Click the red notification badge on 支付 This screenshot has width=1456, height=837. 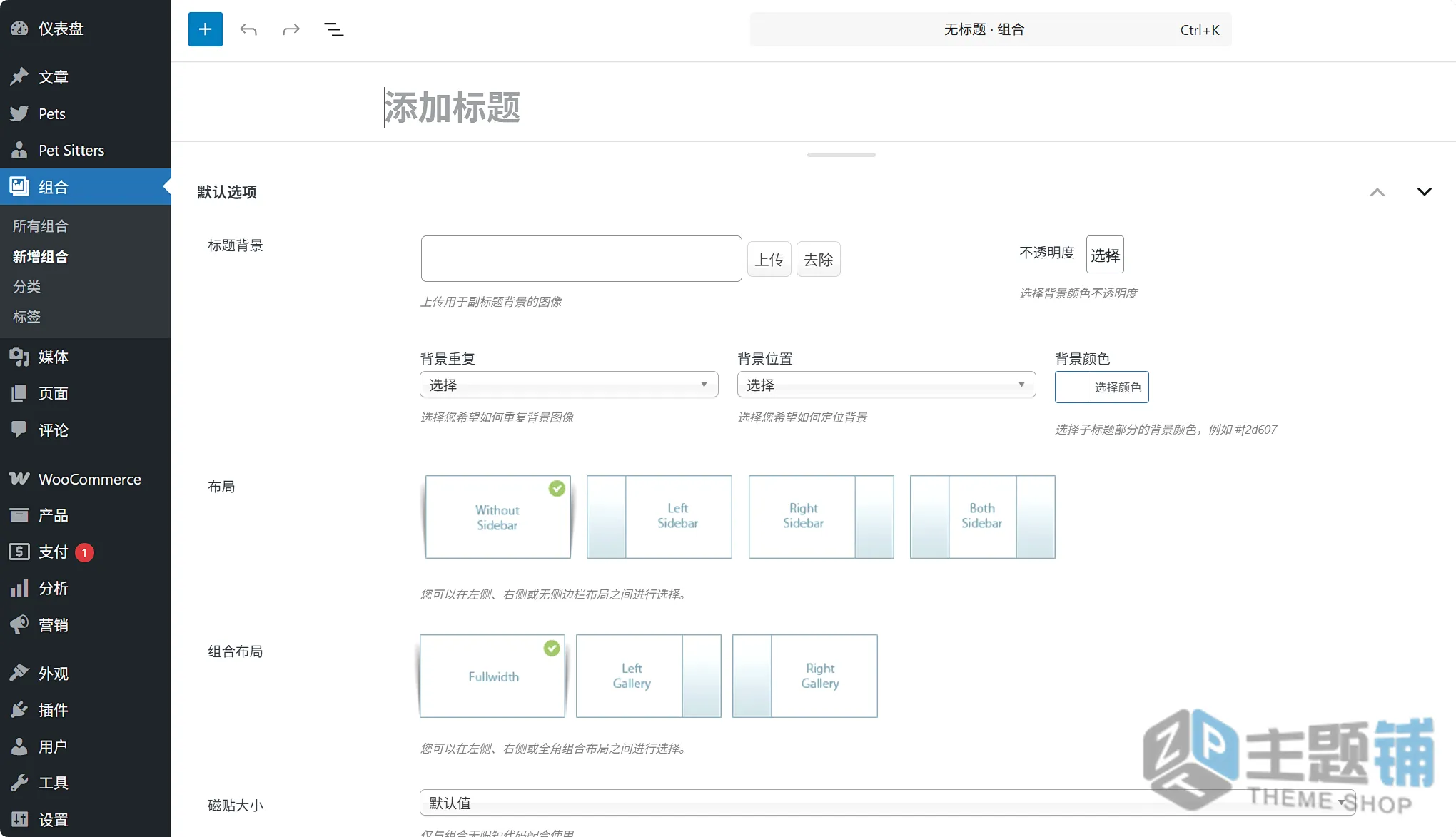click(x=84, y=552)
